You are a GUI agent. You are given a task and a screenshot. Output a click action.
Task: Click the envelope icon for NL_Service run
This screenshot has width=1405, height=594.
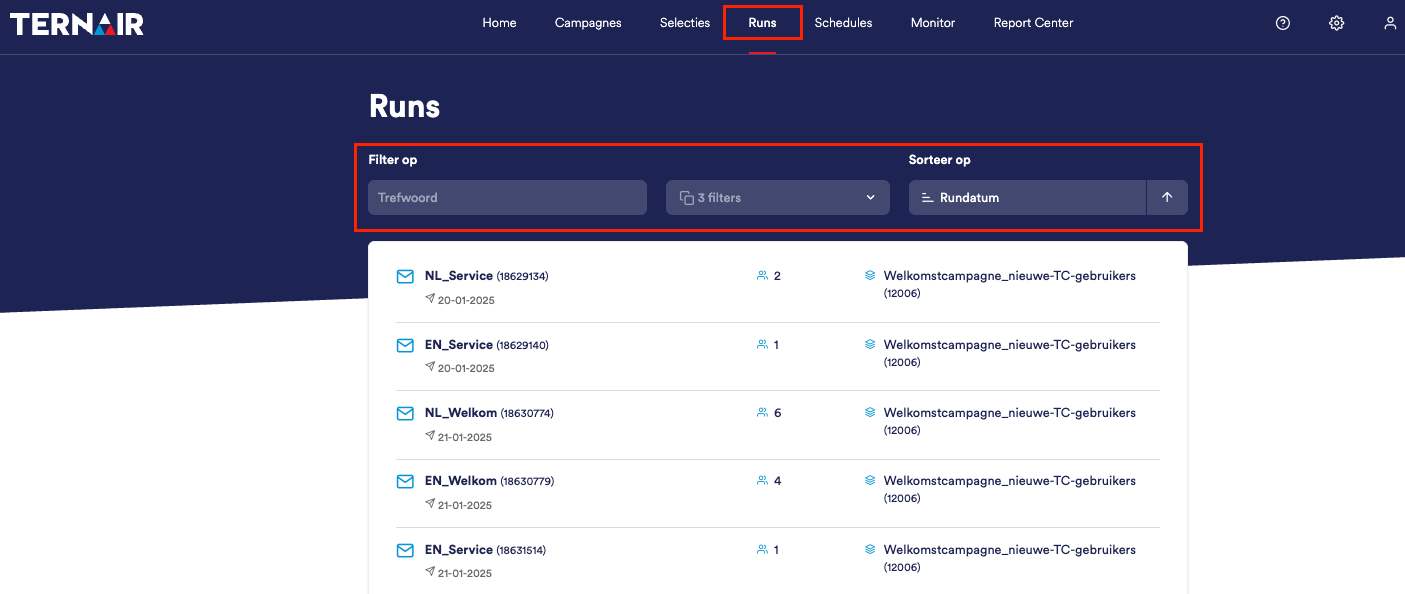[x=405, y=276]
